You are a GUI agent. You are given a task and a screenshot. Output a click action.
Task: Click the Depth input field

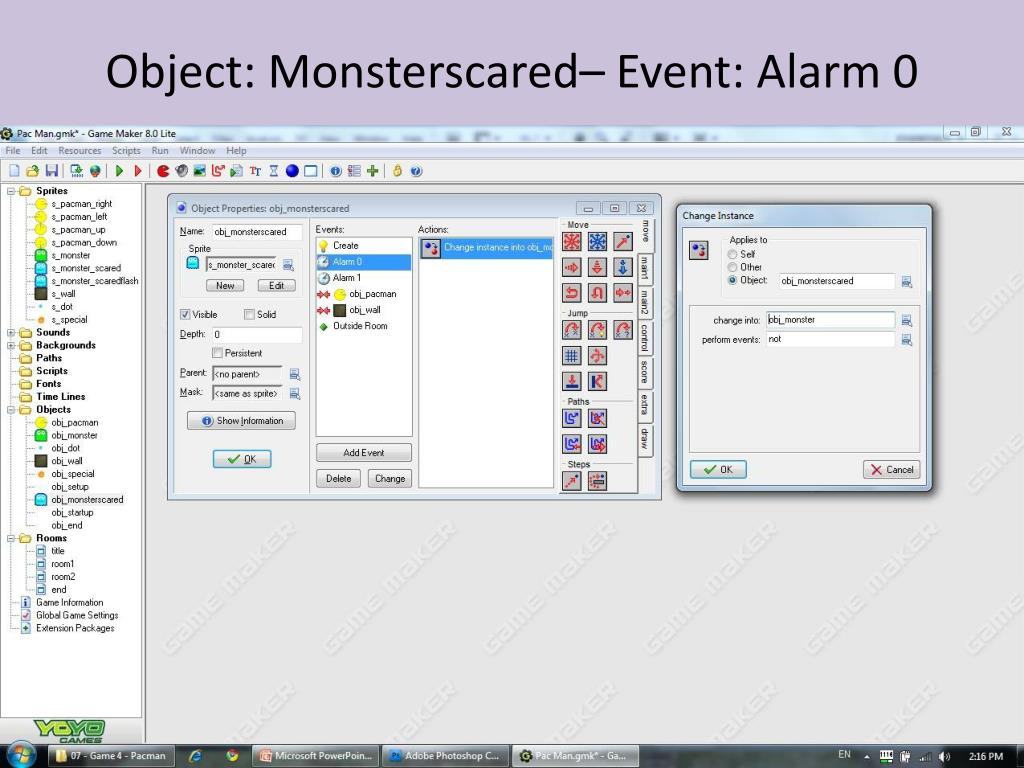pyautogui.click(x=257, y=334)
